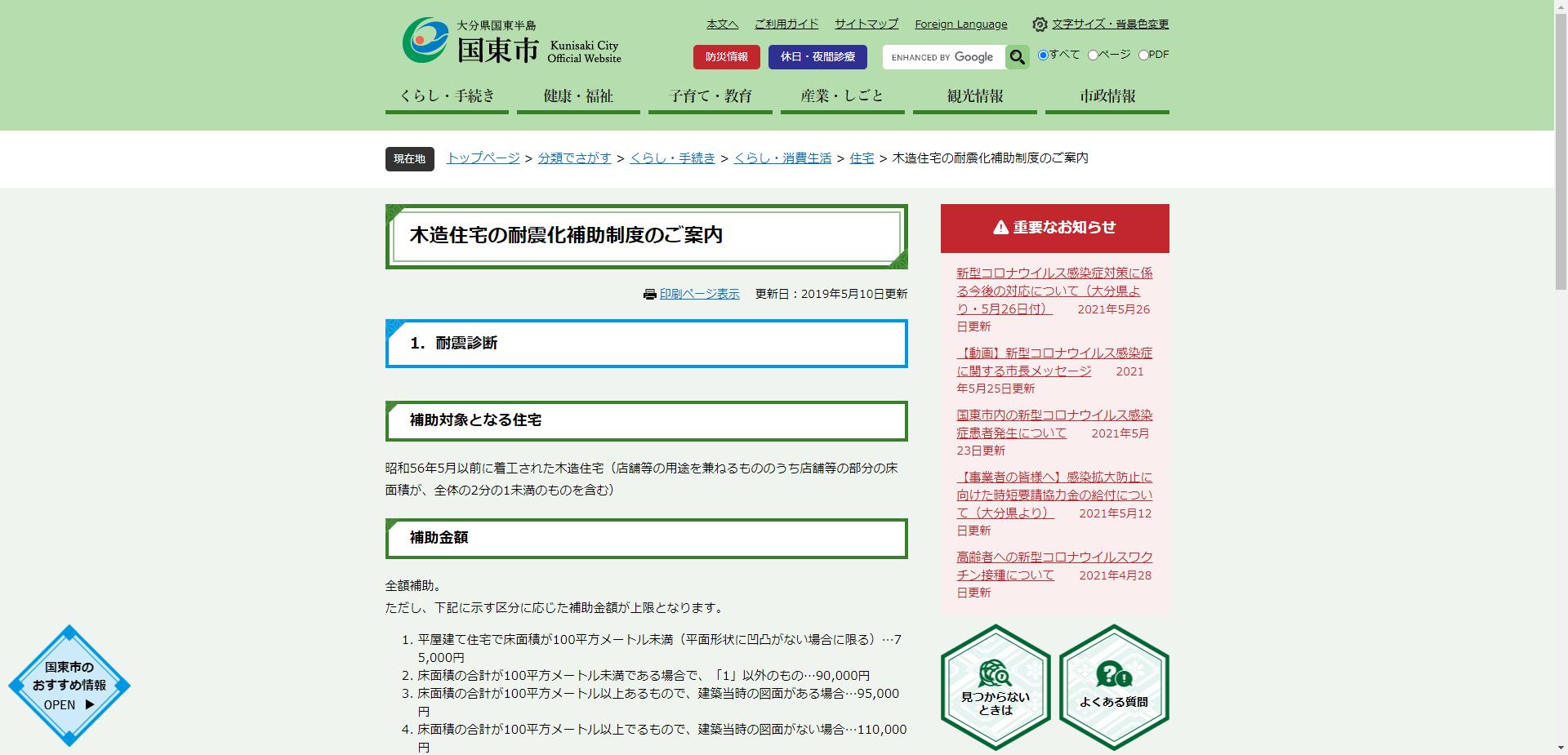Viewport: 1568px width, 755px height.
Task: Click the search magnifier icon
Action: 1017,57
